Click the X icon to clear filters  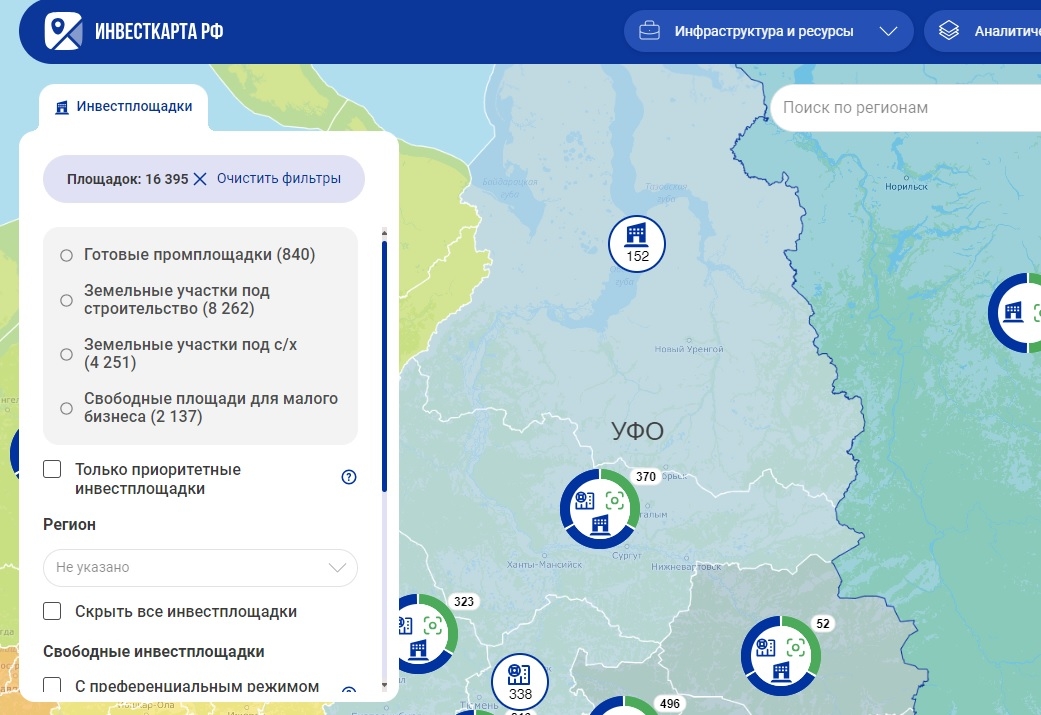coord(200,179)
